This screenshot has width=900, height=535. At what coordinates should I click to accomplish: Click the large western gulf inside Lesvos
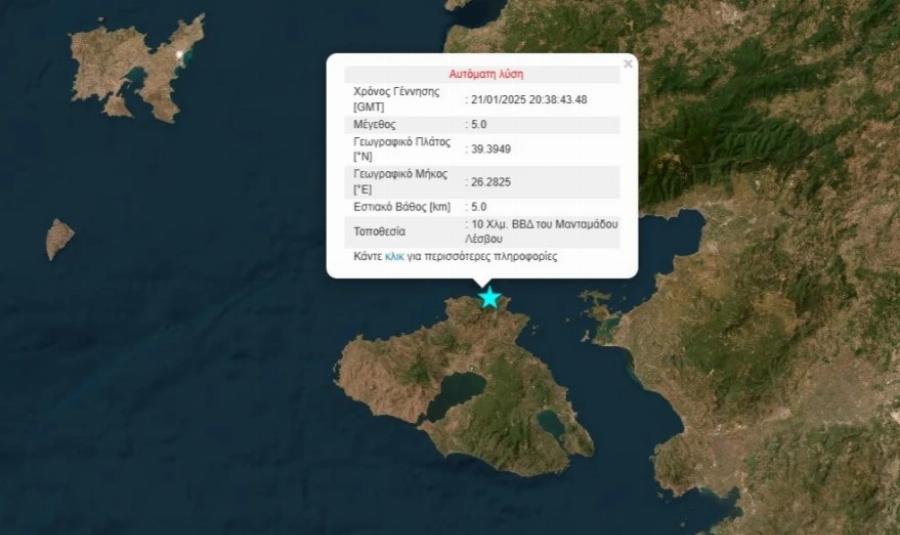tap(456, 393)
